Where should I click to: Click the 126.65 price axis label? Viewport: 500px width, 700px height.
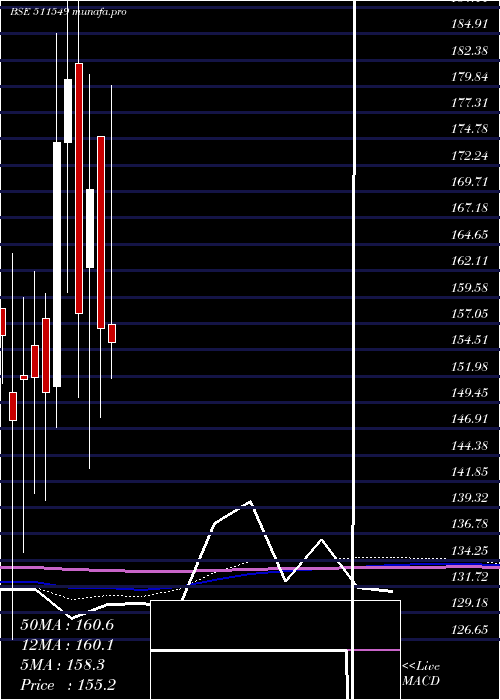(470, 629)
